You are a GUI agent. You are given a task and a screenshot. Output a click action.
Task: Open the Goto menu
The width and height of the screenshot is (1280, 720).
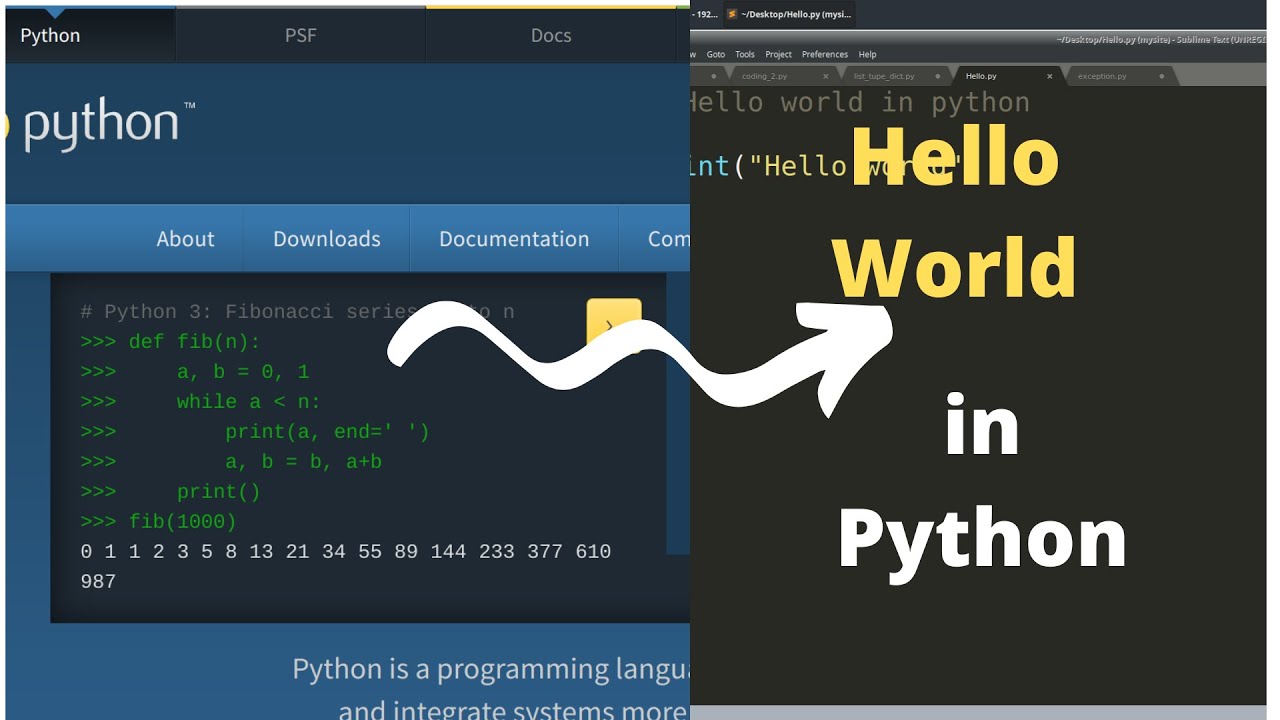pyautogui.click(x=716, y=54)
